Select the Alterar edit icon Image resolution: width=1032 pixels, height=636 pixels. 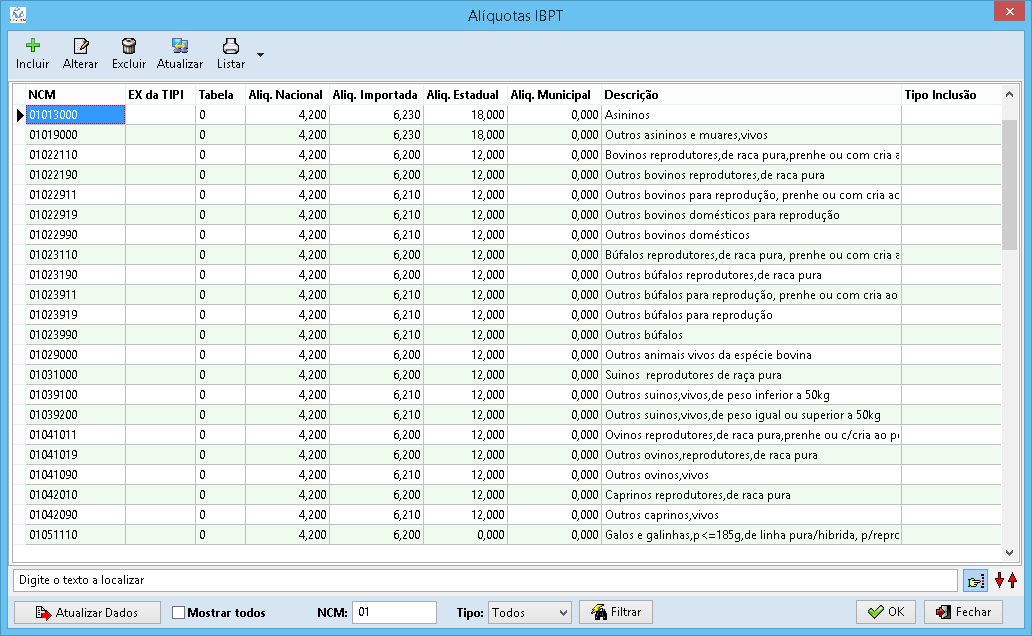coord(80,45)
